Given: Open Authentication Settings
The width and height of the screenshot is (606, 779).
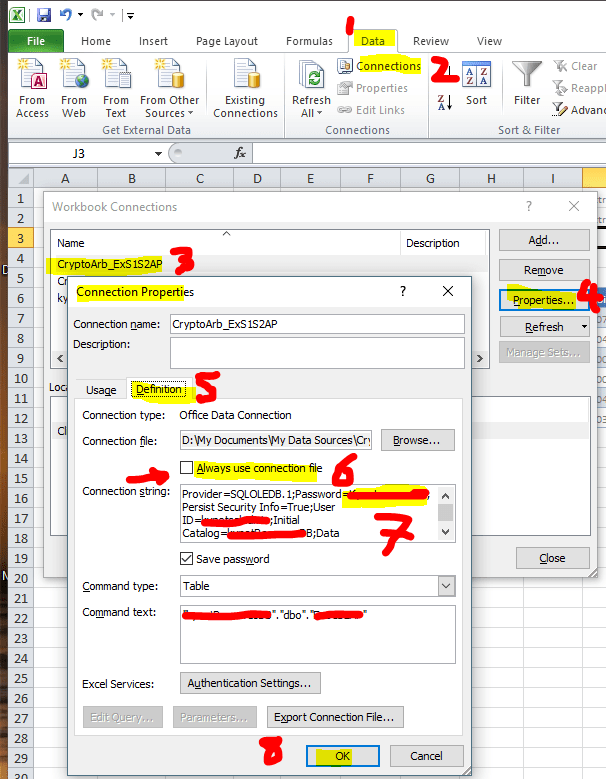Looking at the screenshot, I should [x=250, y=683].
